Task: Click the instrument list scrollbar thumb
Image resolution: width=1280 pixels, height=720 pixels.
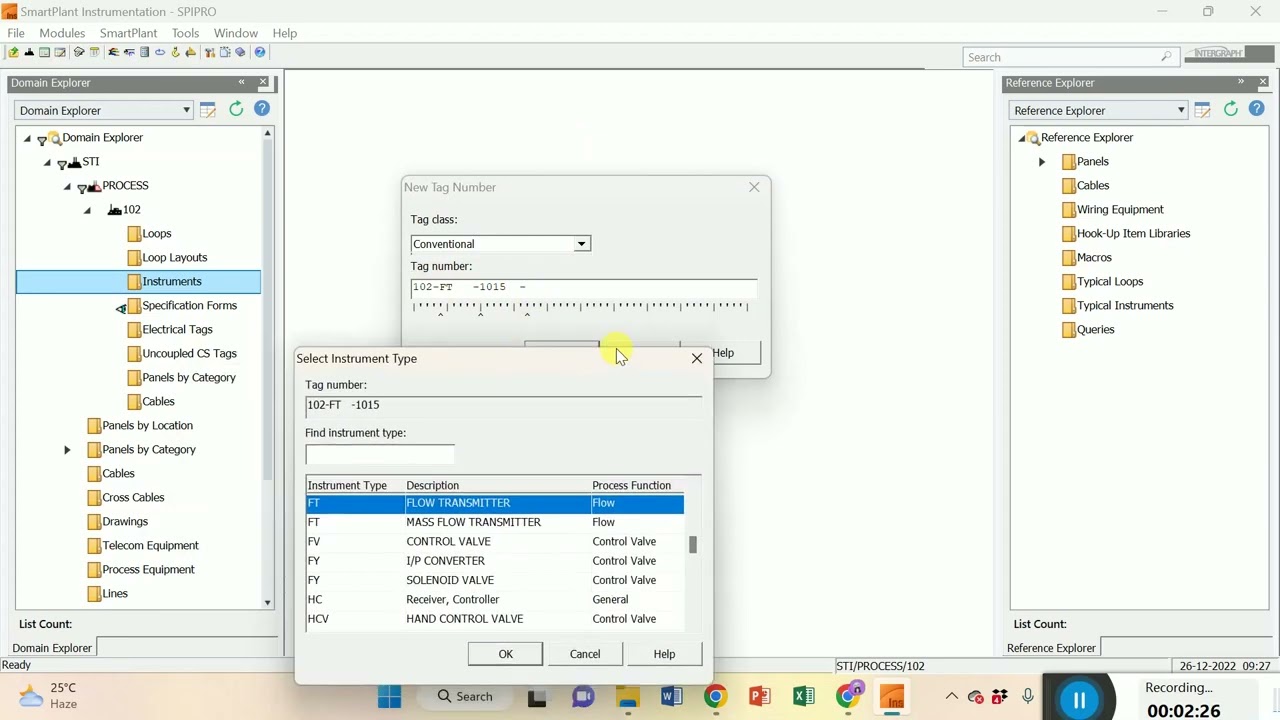Action: (x=692, y=545)
